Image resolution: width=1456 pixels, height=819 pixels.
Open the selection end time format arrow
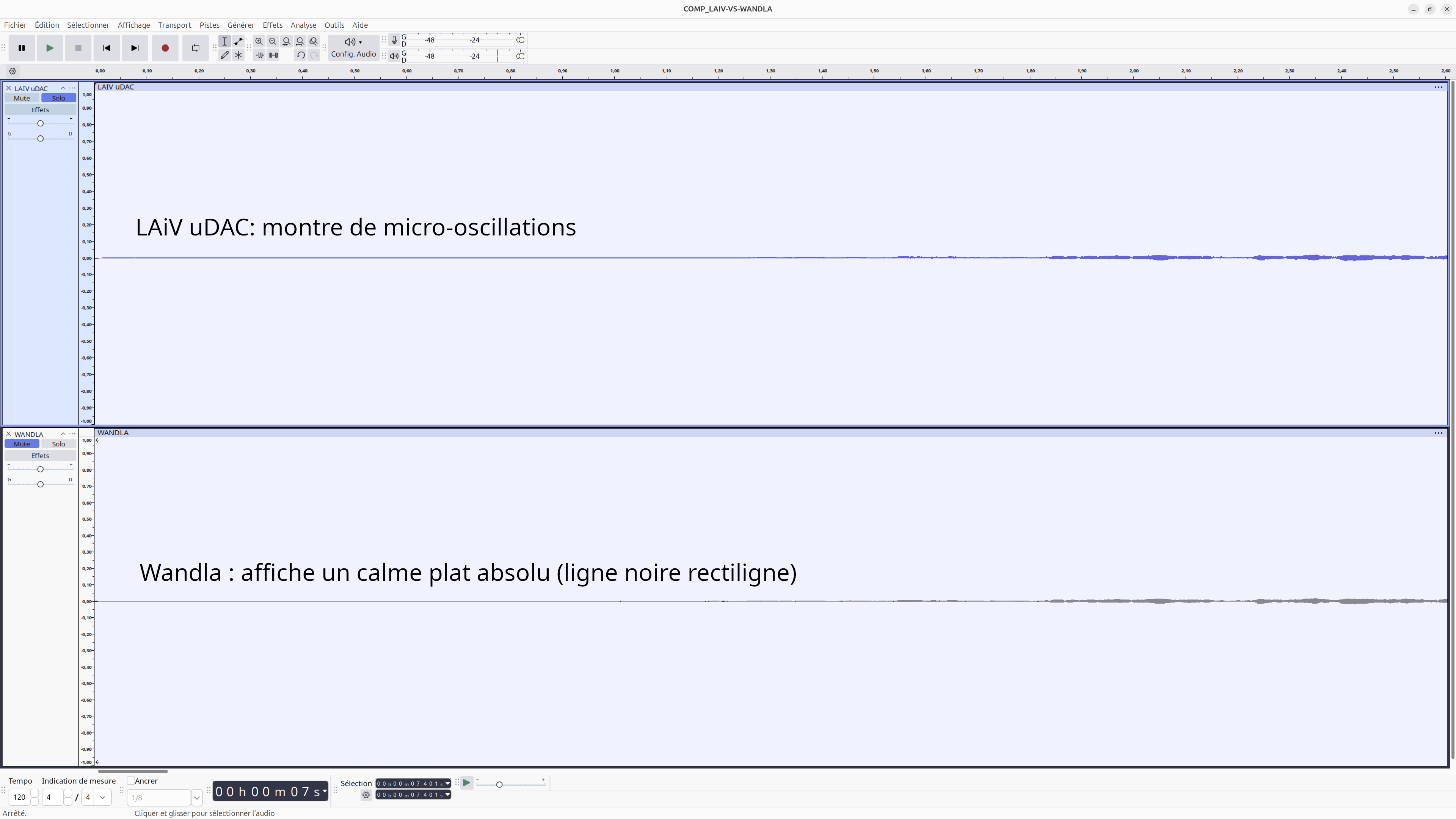[x=448, y=795]
